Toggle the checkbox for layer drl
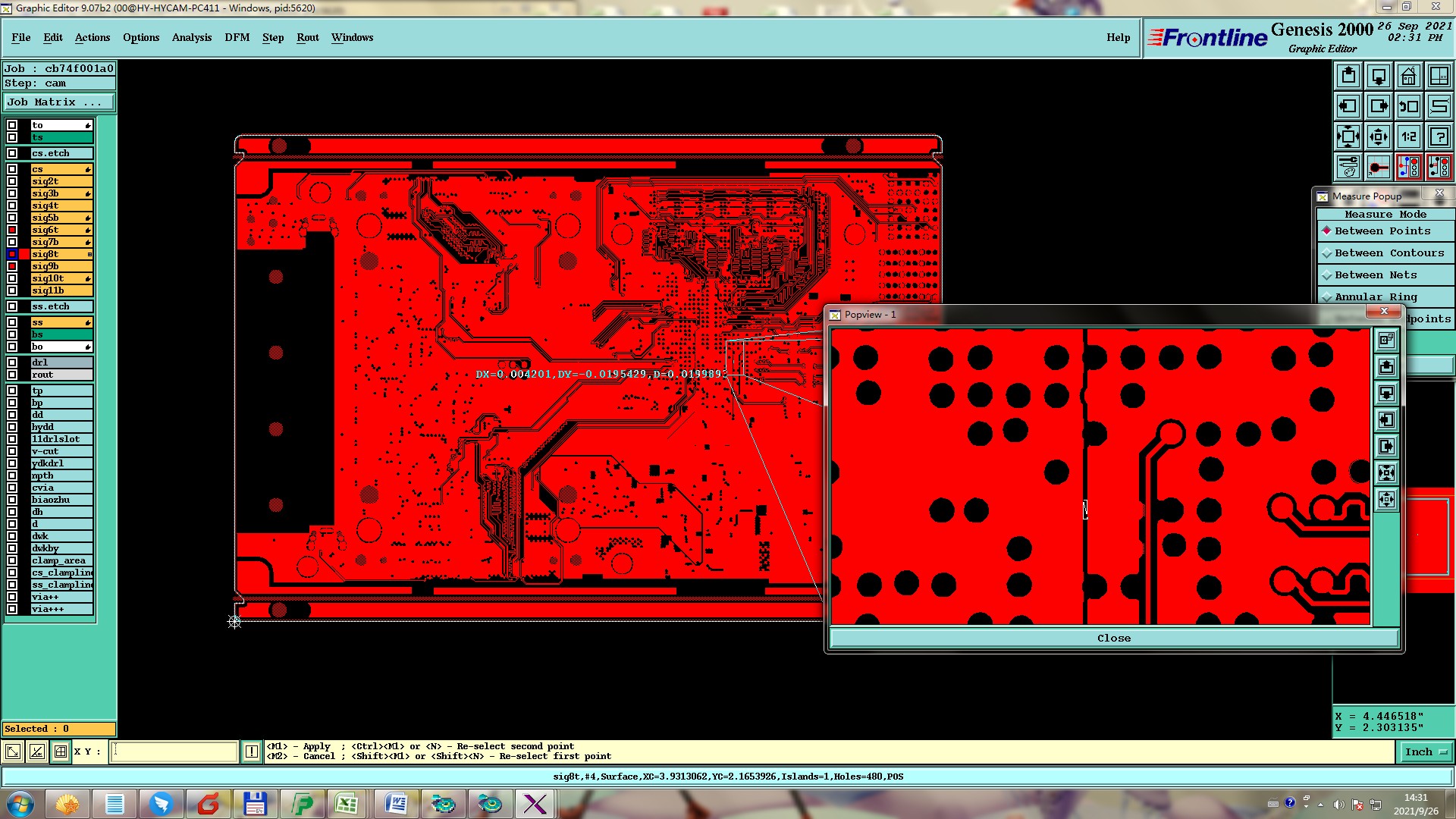The height and width of the screenshot is (819, 1456). point(12,362)
